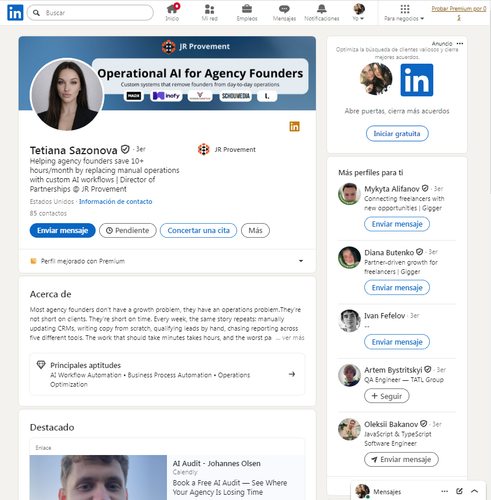Compose new message from messaging bar
The image size is (491, 500).
459,491
